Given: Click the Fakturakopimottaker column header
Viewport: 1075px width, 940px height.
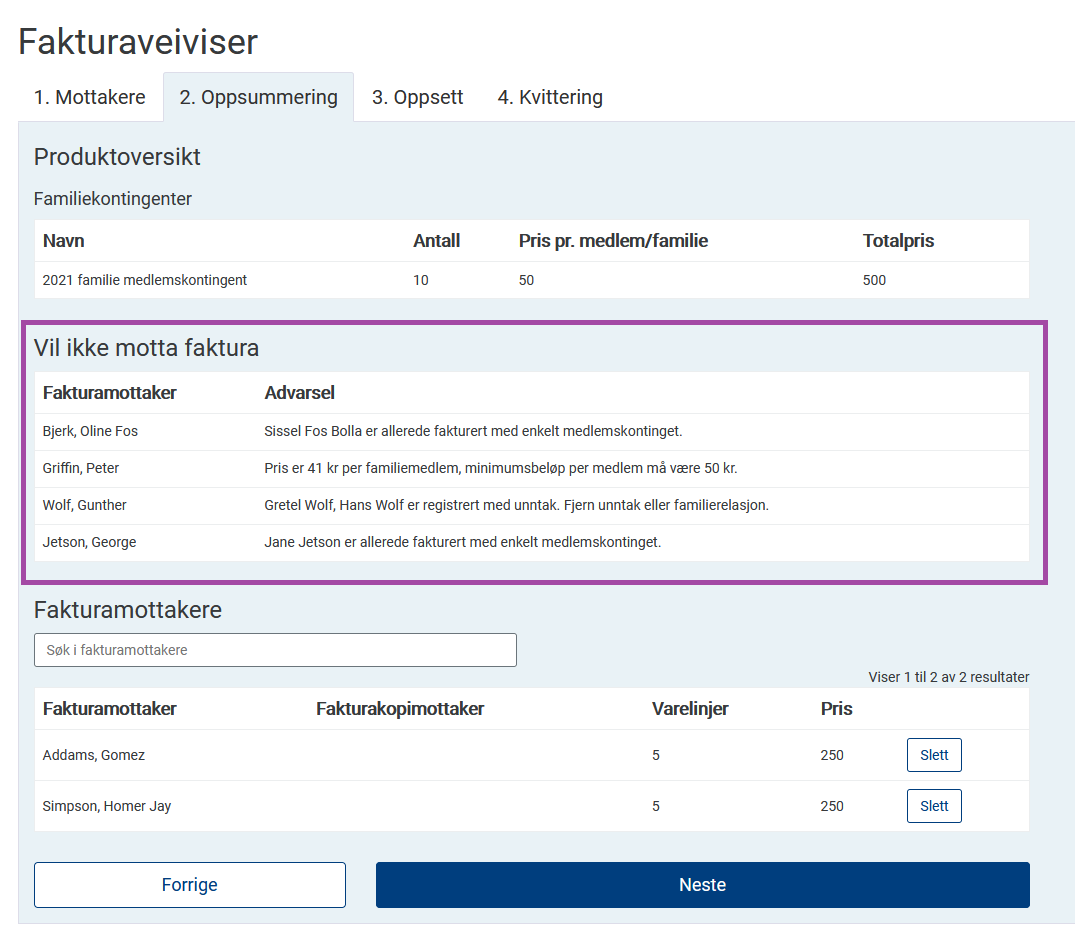Looking at the screenshot, I should coord(400,709).
